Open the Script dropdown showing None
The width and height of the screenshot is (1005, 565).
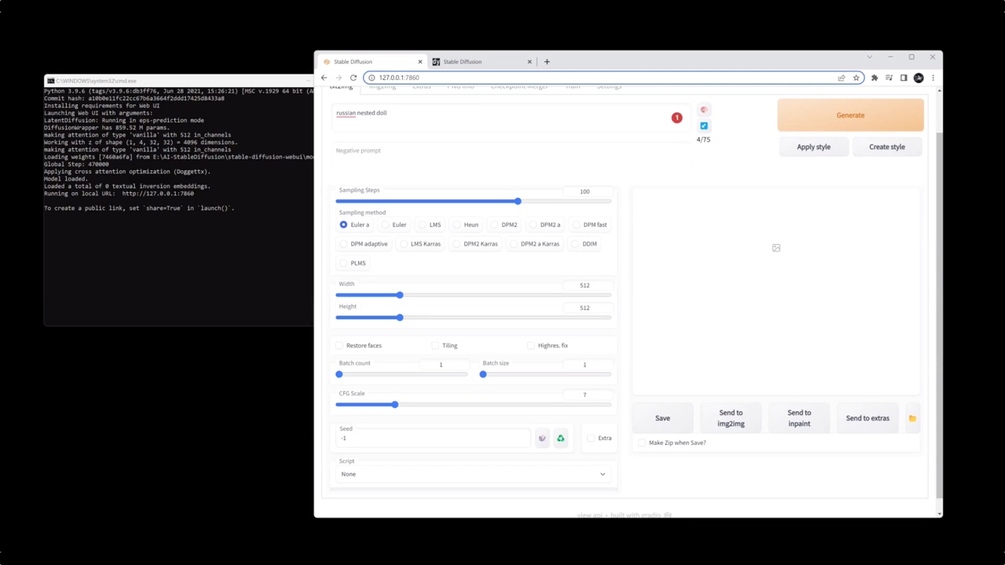[x=473, y=474]
